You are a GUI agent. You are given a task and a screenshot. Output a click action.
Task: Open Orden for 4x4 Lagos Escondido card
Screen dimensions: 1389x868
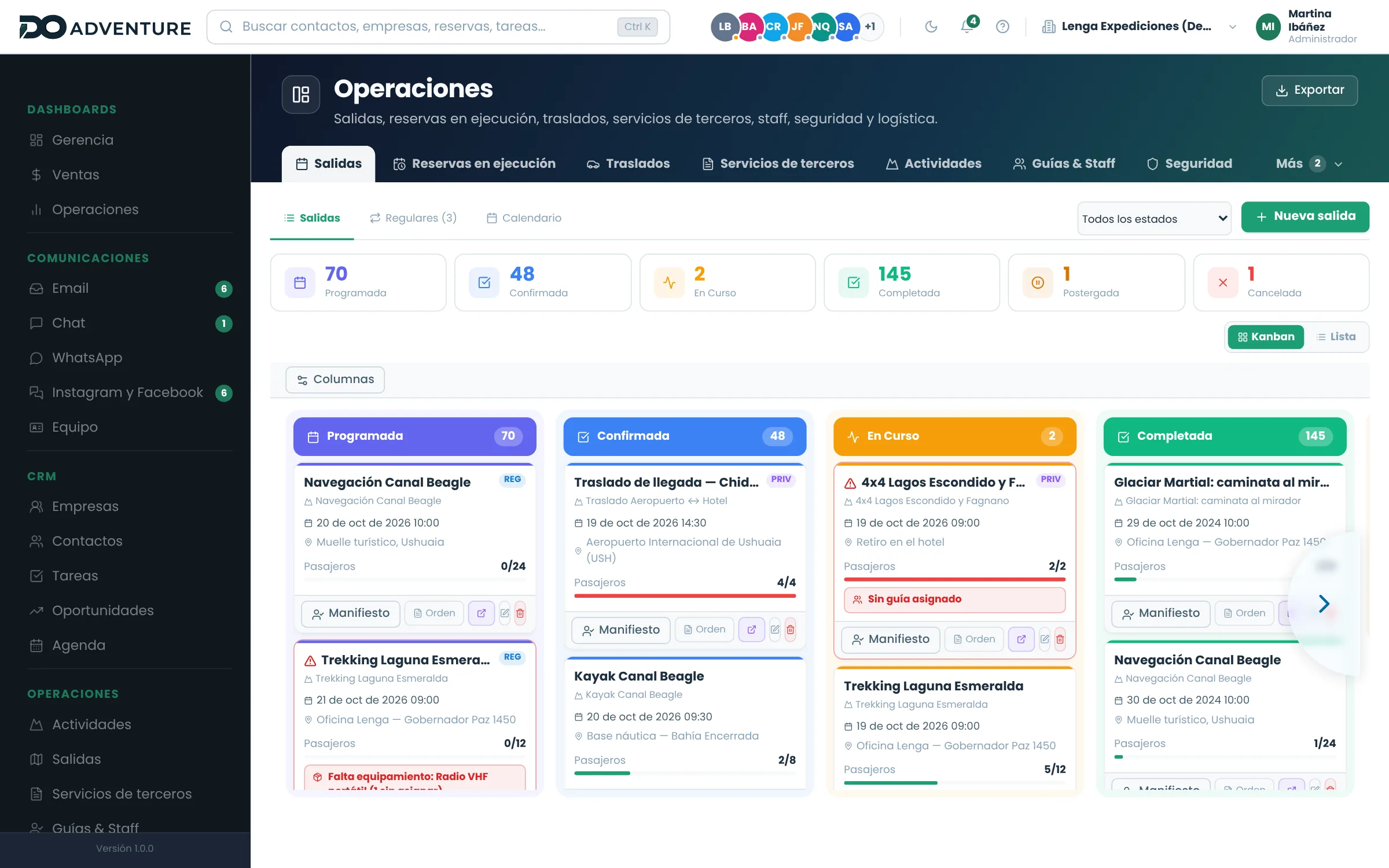click(974, 639)
